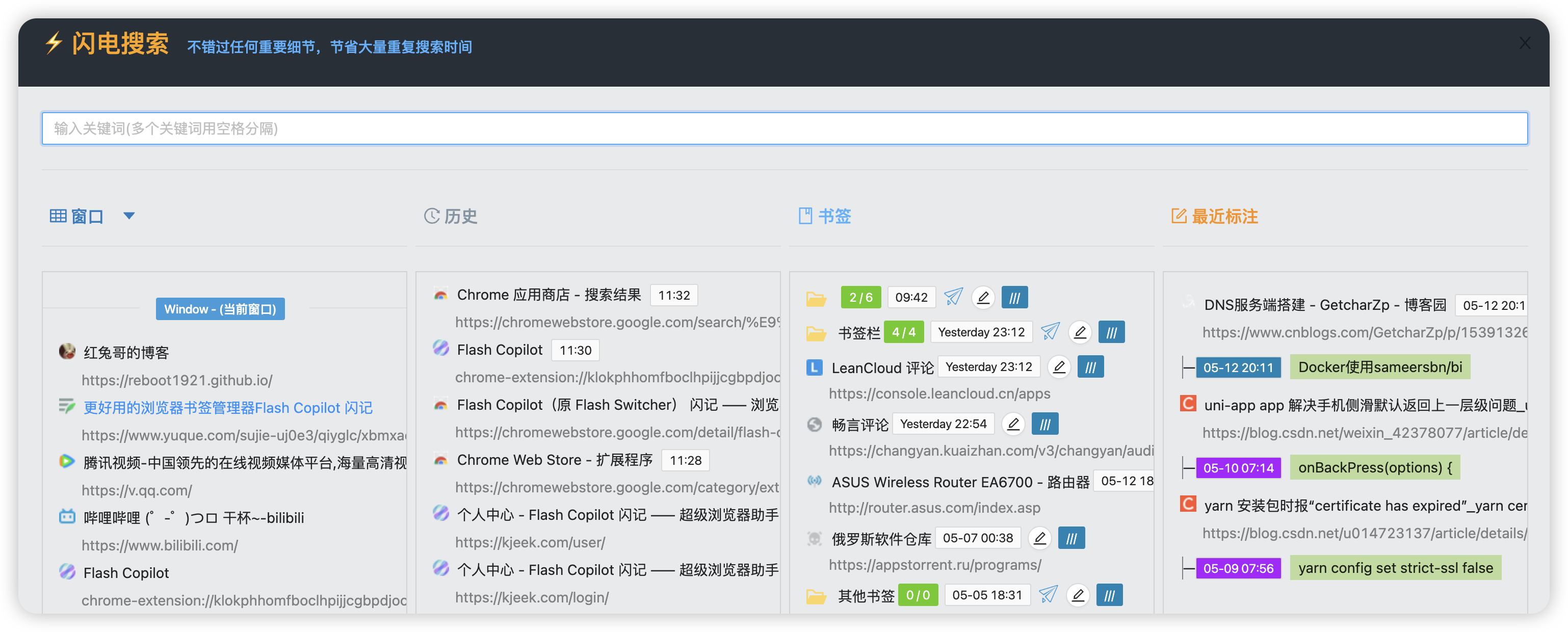Image resolution: width=1568 pixels, height=632 pixels.
Task: Open Chrome 应用商店 - 搜索结果 history entry
Action: 549,295
